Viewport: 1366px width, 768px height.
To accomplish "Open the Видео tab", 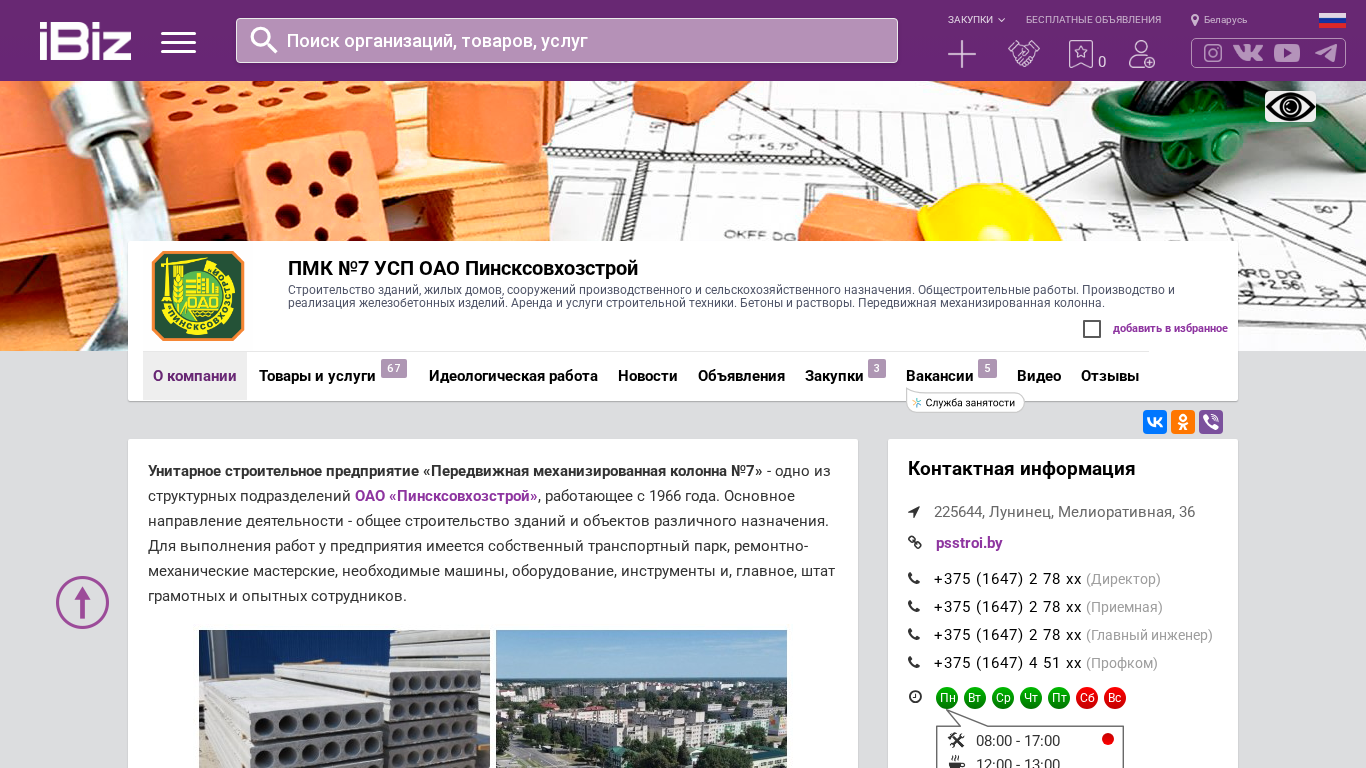I will point(1039,376).
